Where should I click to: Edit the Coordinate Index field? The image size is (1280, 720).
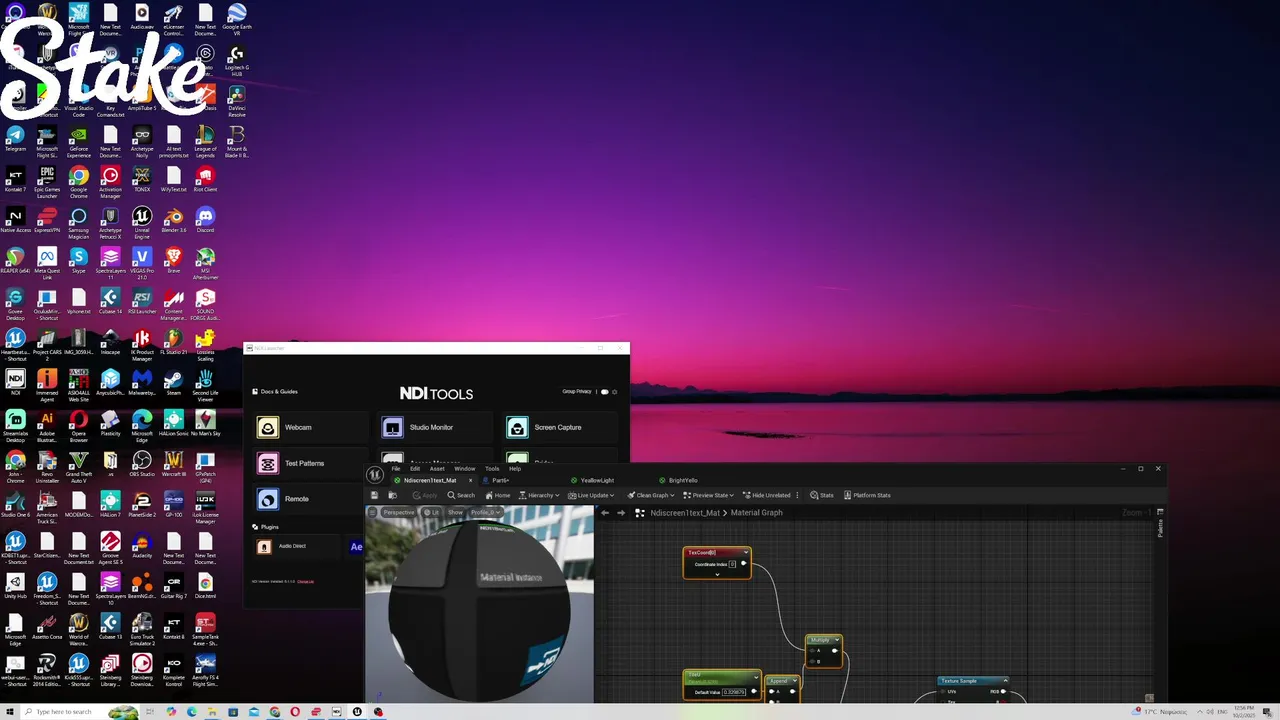(x=732, y=564)
